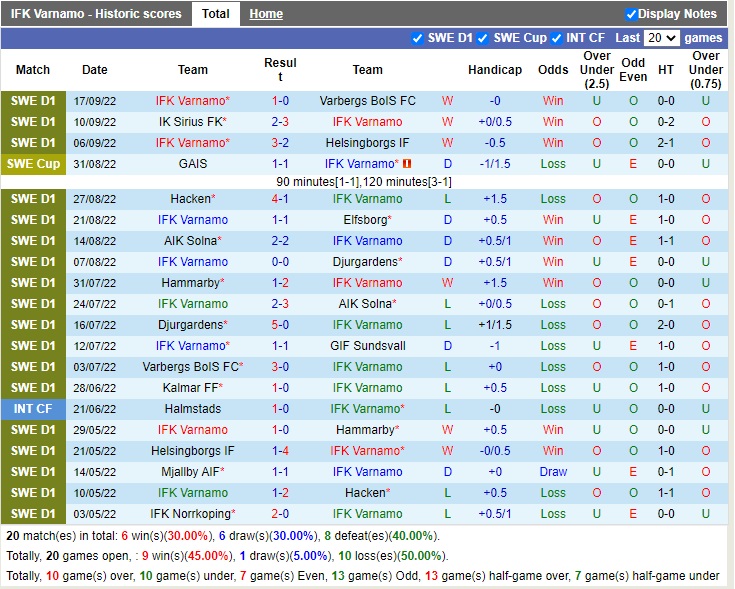Screen dimensions: 735x589
Task: Toggle the Display Notes checkbox
Action: 631,14
